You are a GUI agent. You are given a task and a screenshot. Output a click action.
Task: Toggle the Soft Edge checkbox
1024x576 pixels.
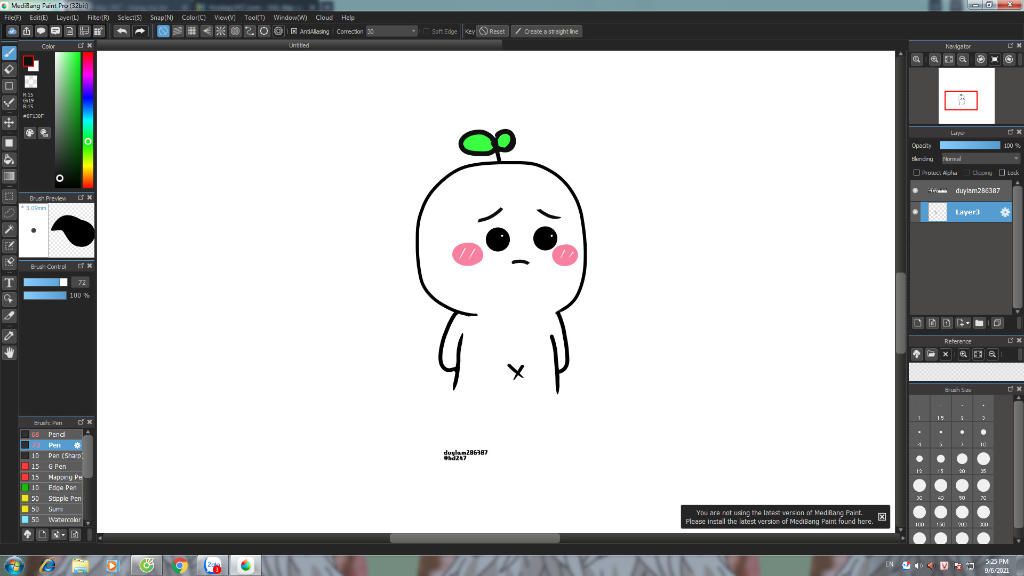(426, 31)
